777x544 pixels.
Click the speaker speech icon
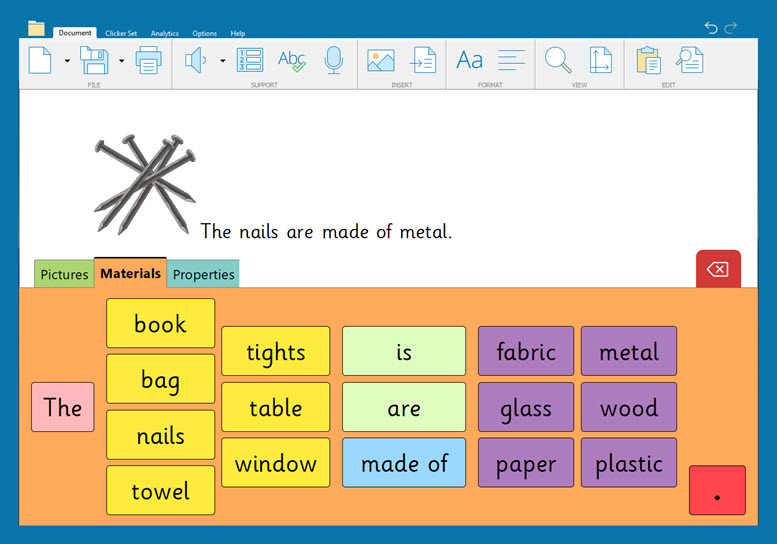pyautogui.click(x=196, y=60)
